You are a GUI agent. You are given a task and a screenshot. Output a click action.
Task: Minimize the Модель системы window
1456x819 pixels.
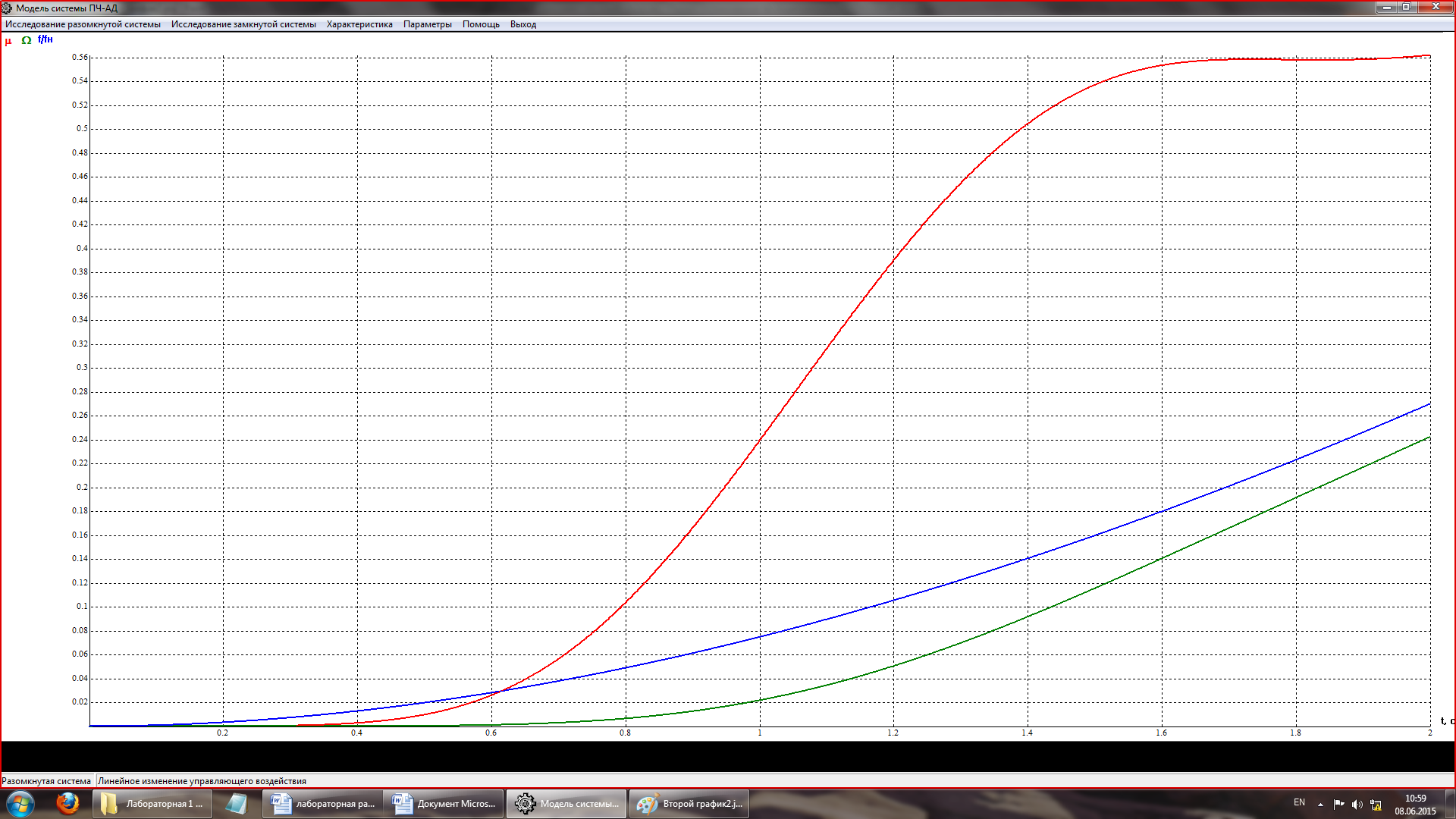[1386, 7]
